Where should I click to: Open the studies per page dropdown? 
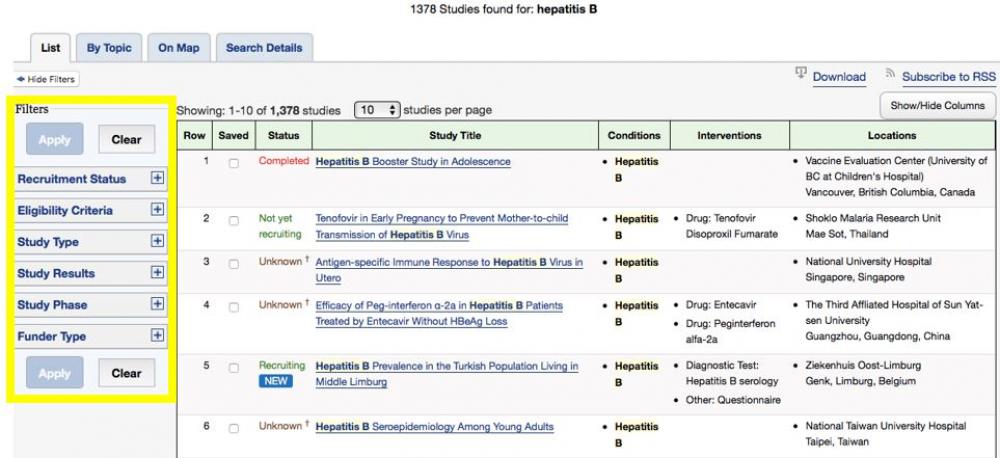point(378,110)
